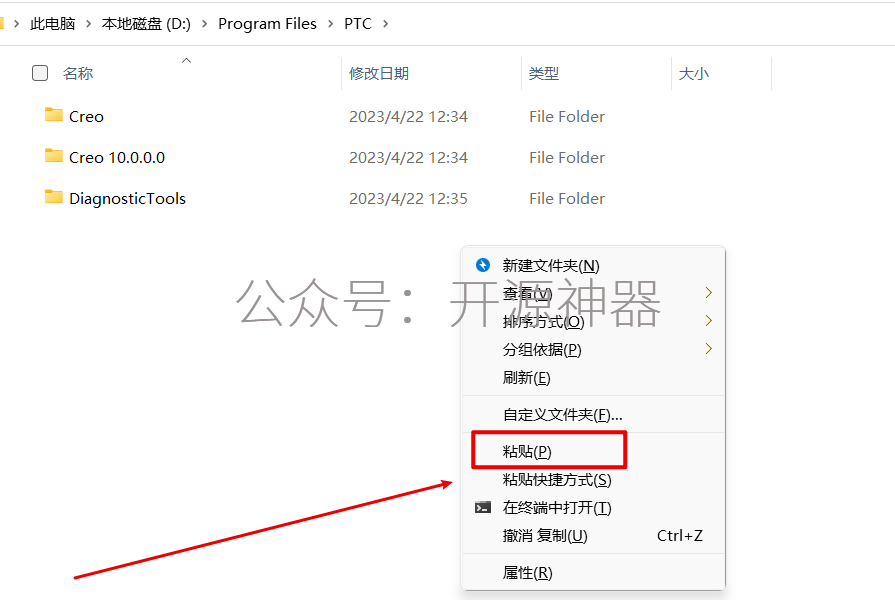Viewport: 895px width, 600px height.
Task: Click the blue New Folder menu icon
Action: coord(483,265)
